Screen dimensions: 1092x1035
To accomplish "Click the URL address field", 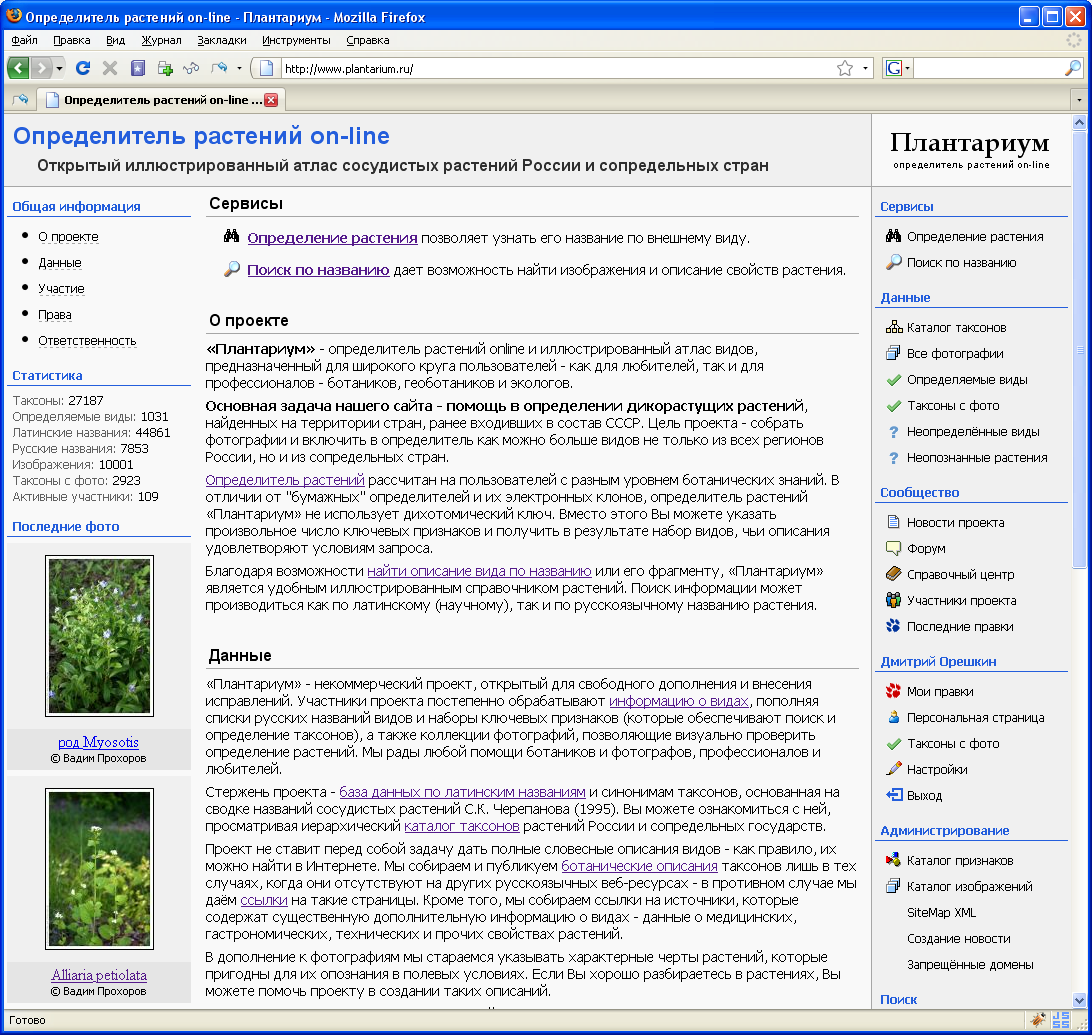I will 557,68.
